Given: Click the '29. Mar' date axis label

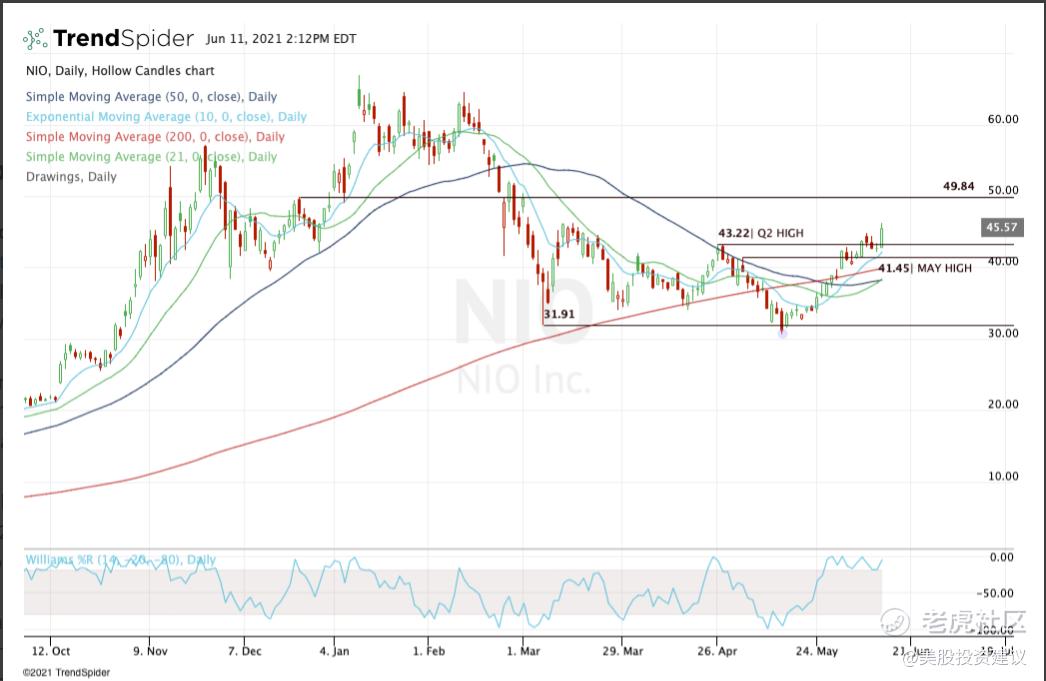Looking at the screenshot, I should pyautogui.click(x=622, y=651).
